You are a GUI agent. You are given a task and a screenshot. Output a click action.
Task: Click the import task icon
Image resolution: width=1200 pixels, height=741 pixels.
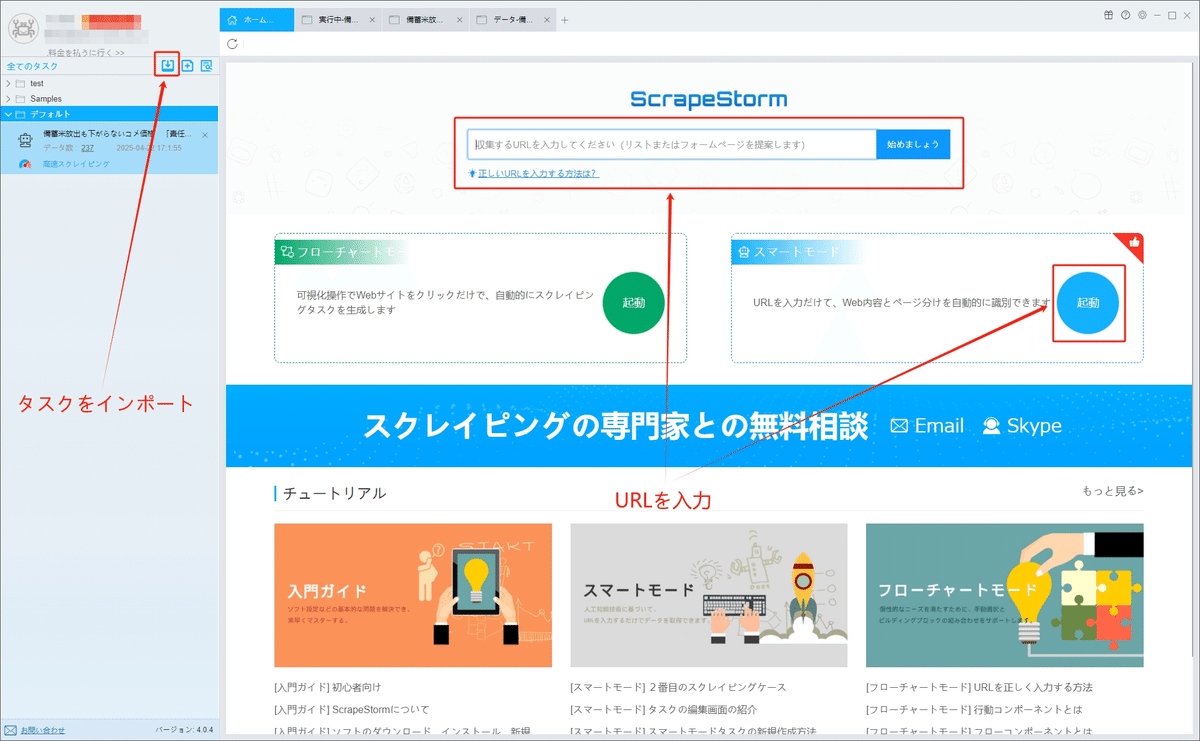tap(168, 66)
